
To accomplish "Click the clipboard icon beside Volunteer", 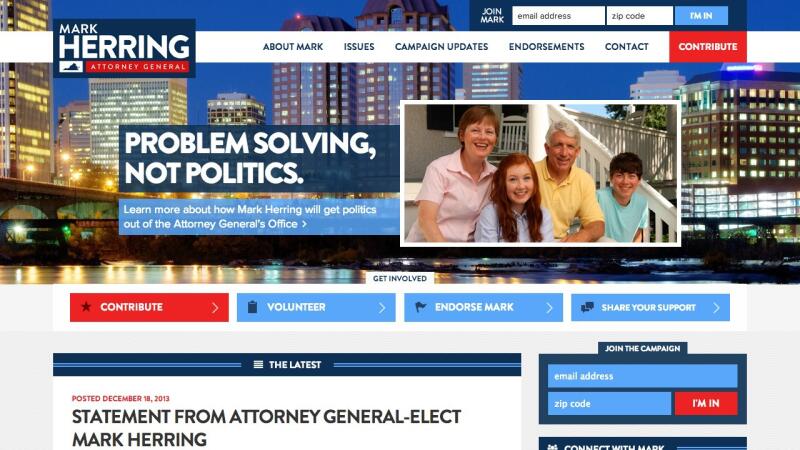I will tap(253, 307).
